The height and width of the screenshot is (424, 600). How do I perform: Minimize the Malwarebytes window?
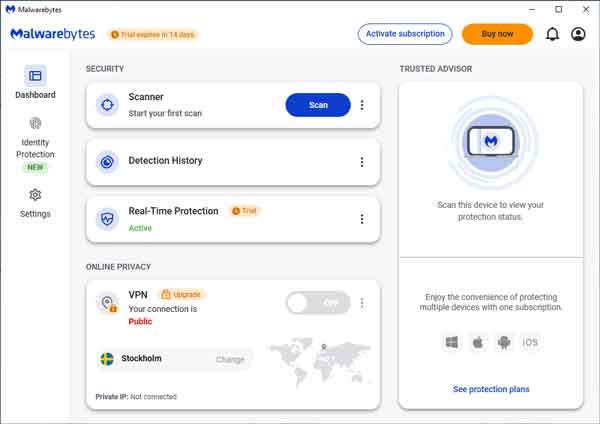pyautogui.click(x=532, y=9)
